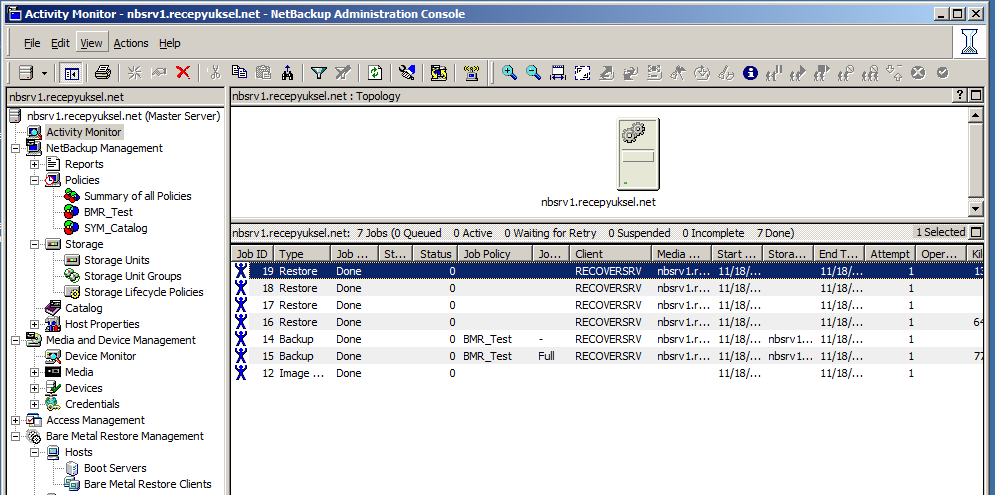Expand the Access Management node
This screenshot has width=995, height=495.
15,420
